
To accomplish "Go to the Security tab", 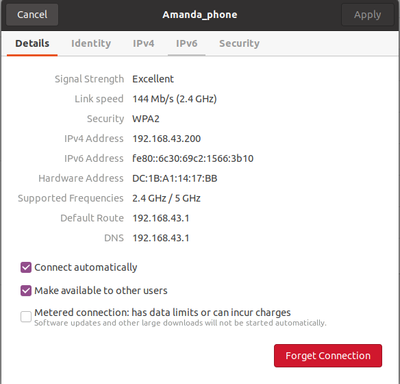I will coord(239,44).
